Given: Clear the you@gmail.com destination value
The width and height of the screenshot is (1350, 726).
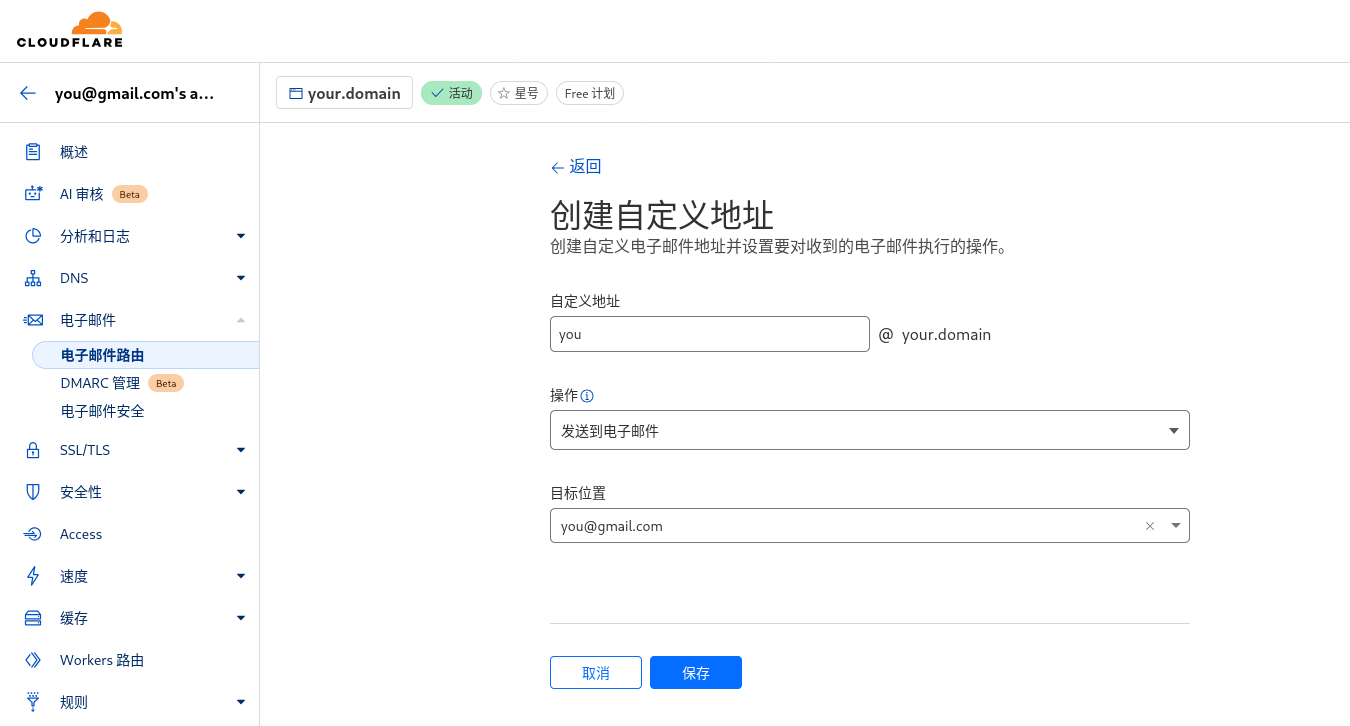Looking at the screenshot, I should [x=1150, y=526].
